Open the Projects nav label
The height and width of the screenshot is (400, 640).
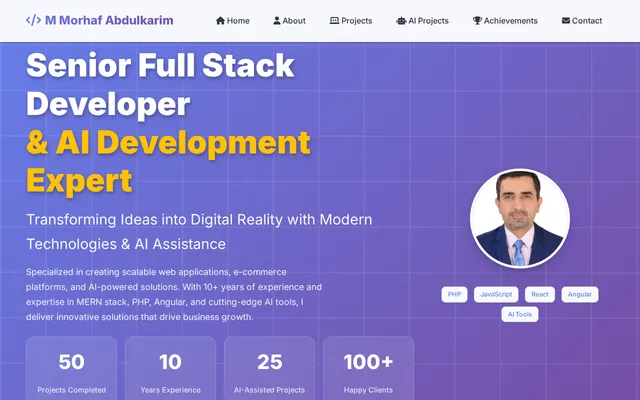pyautogui.click(x=357, y=21)
